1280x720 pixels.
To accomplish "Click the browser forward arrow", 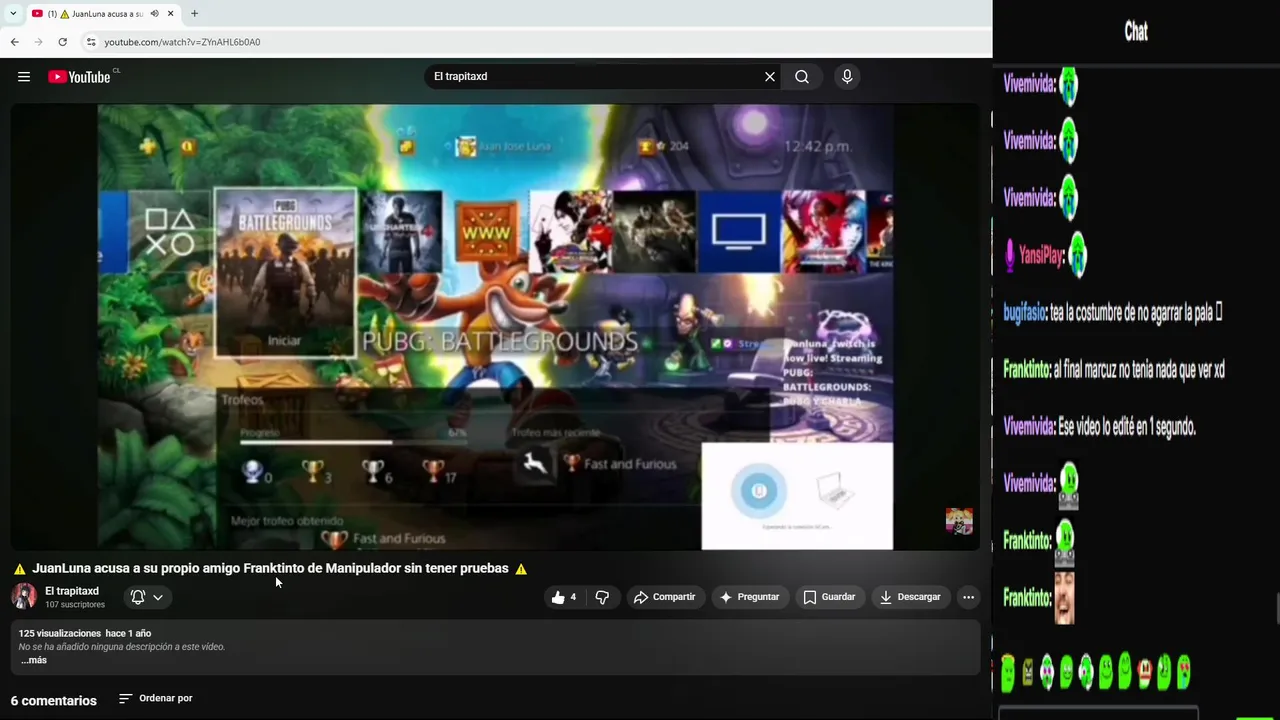I will click(39, 42).
